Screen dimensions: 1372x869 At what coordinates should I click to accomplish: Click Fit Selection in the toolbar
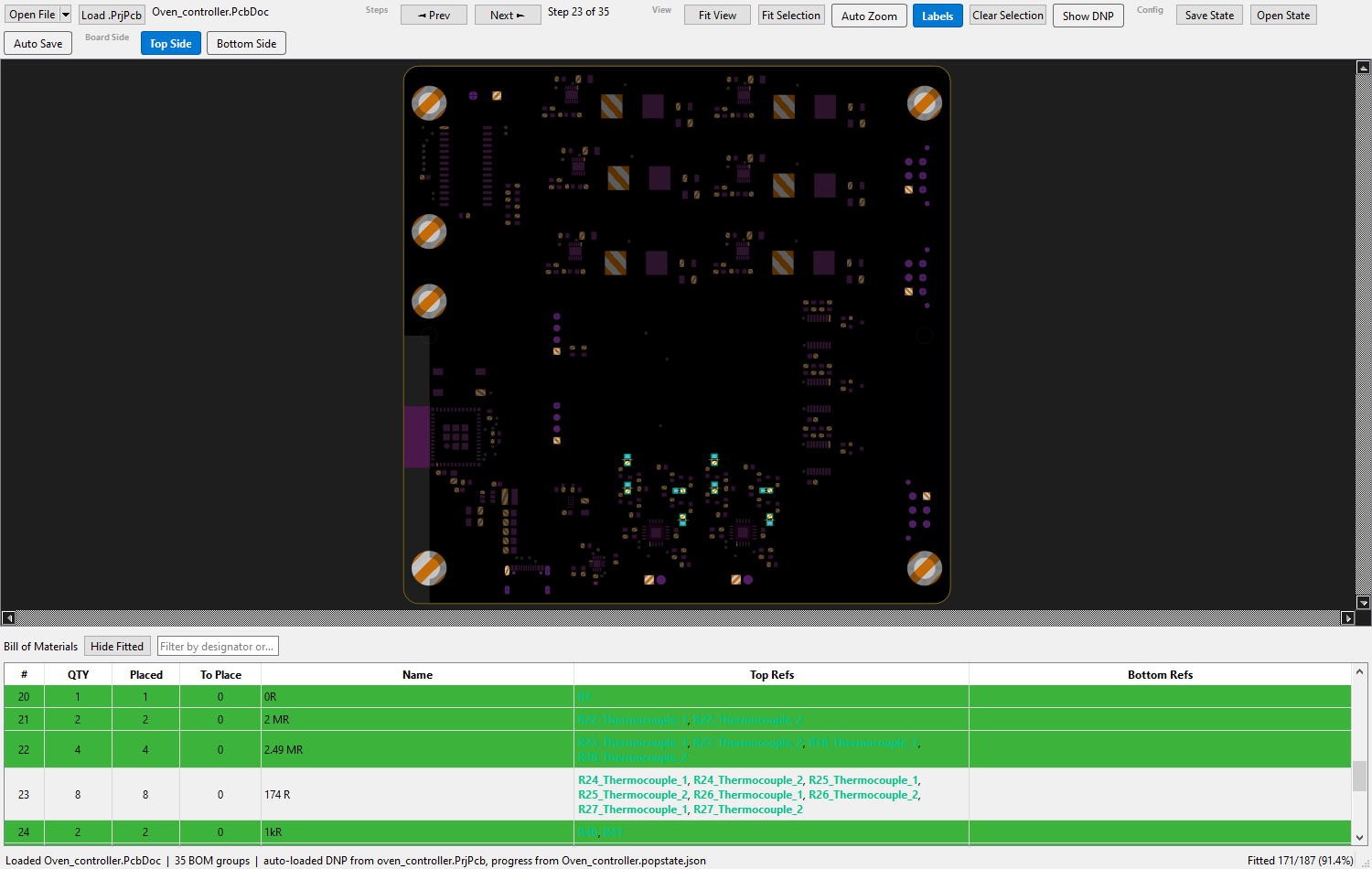click(791, 16)
